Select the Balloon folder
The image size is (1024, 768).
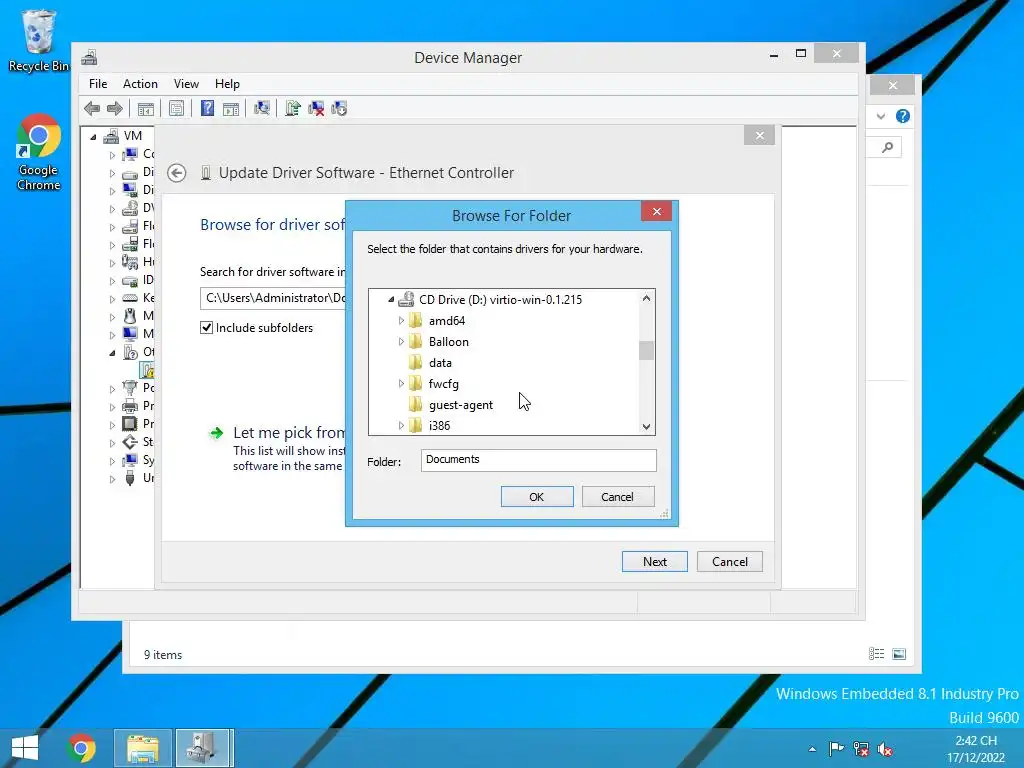[448, 342]
